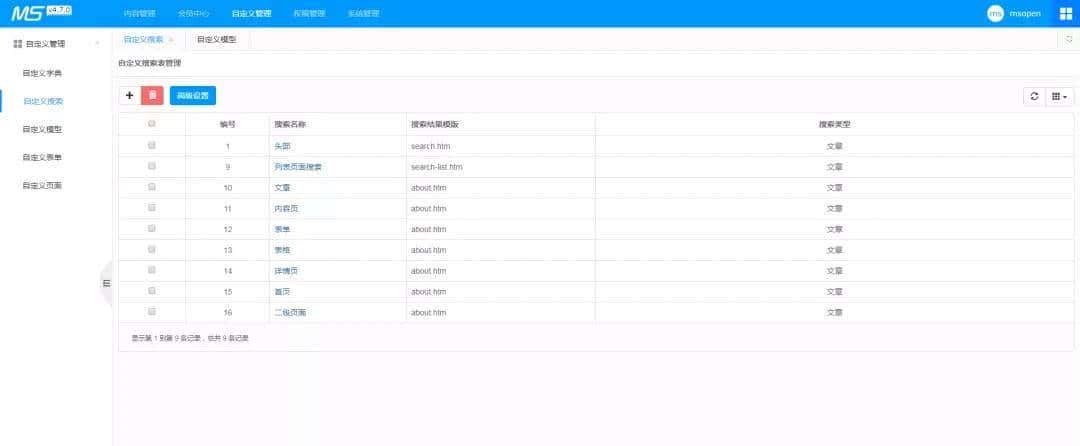Select 自定义表单 in the sidebar
The height and width of the screenshot is (446, 1080).
pos(43,157)
